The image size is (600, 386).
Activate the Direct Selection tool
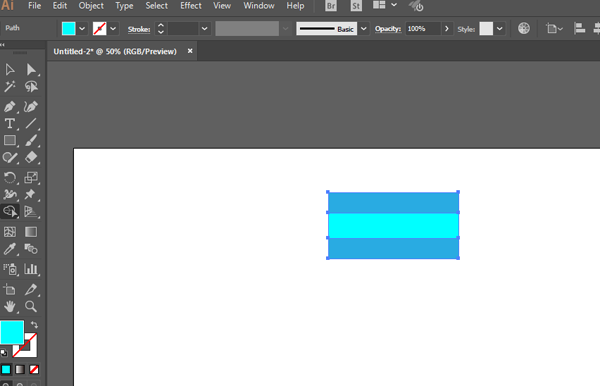pos(31,70)
